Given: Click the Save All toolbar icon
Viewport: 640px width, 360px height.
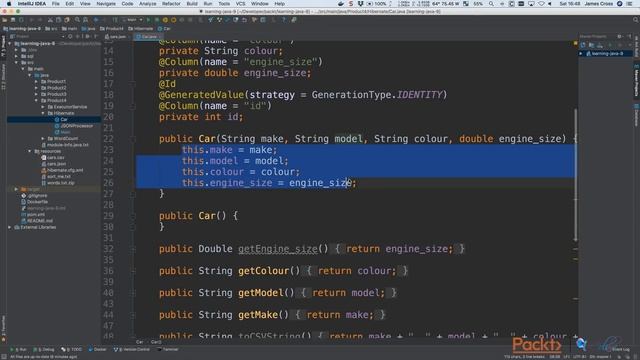Looking at the screenshot, I should click(13, 20).
